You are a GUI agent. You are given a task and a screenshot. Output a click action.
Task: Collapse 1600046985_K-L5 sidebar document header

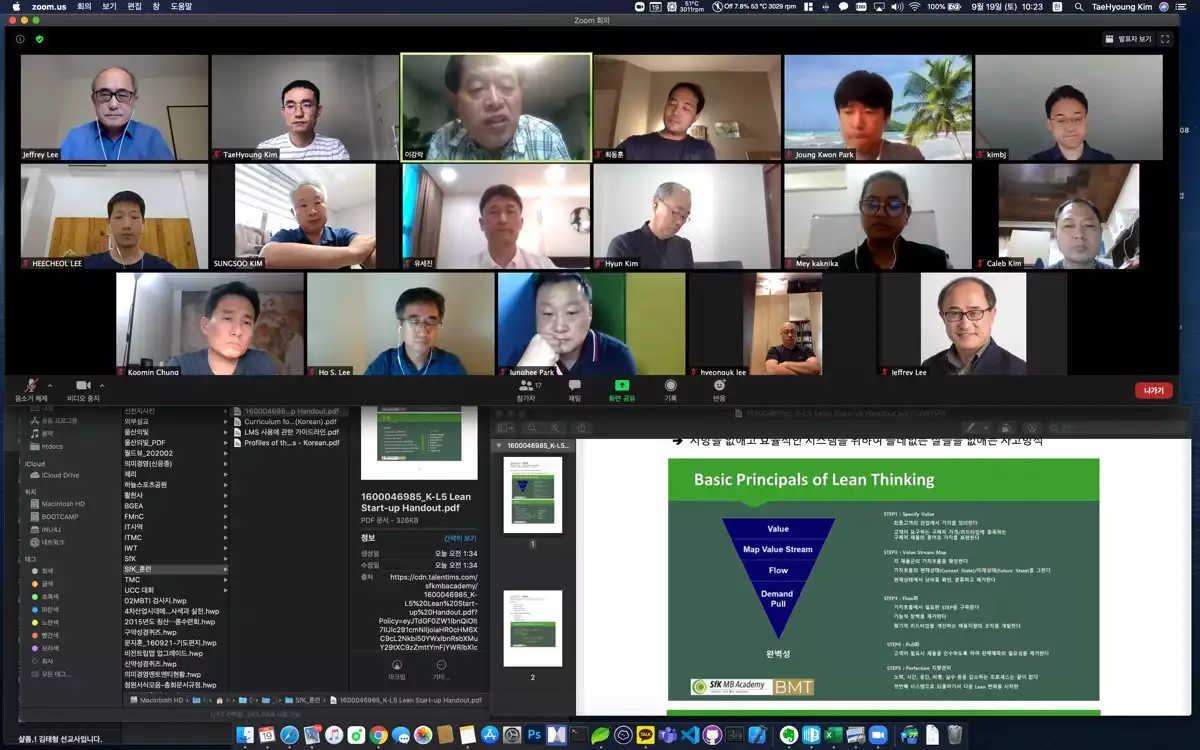[499, 445]
